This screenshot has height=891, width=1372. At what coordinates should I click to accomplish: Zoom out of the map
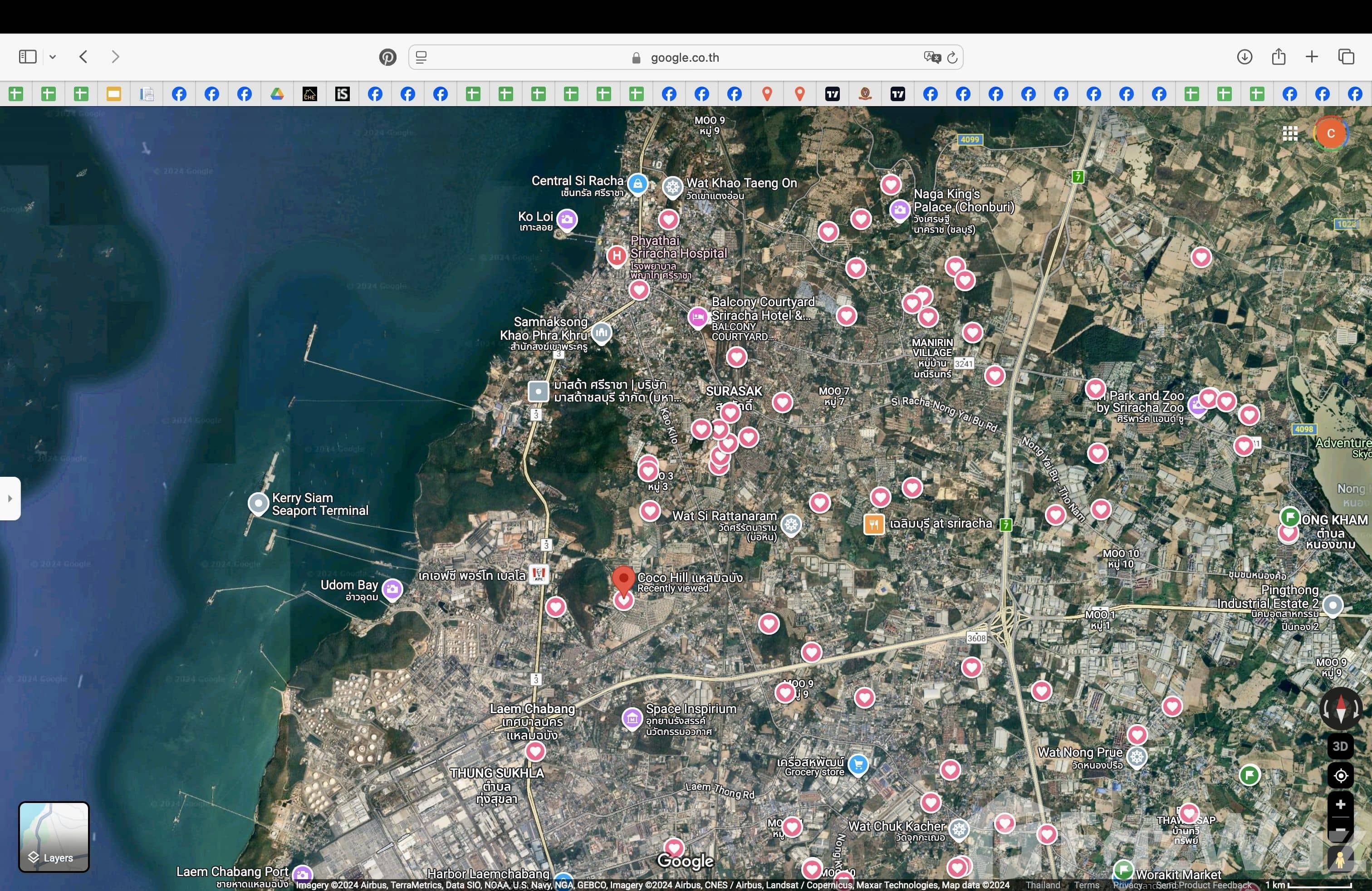click(x=1340, y=831)
